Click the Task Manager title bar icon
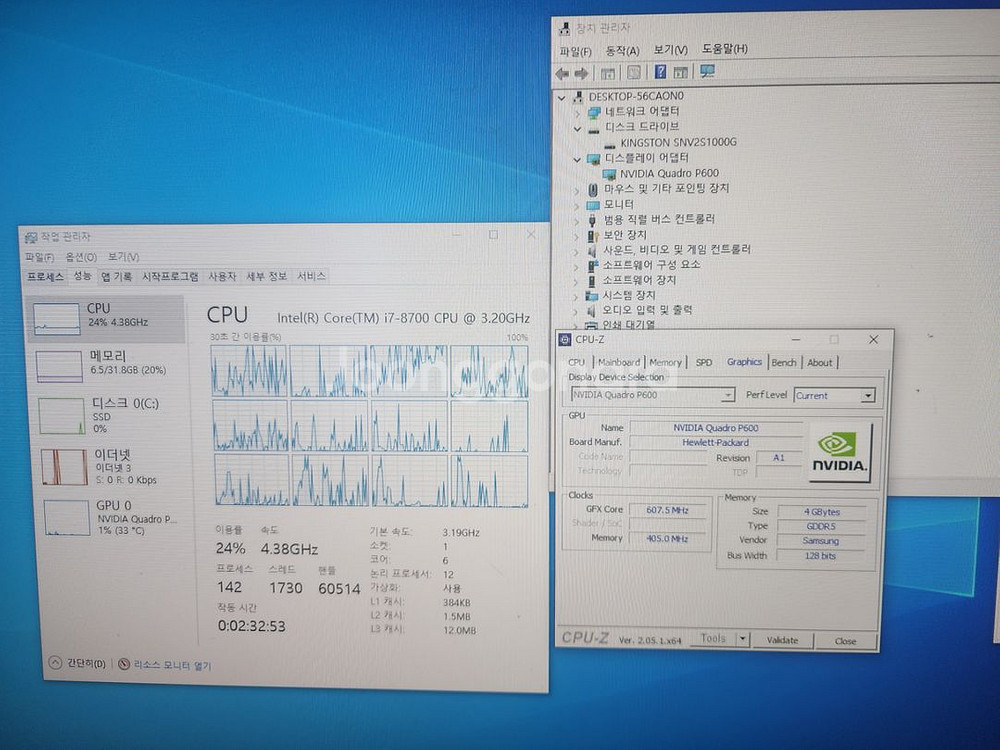The image size is (1000, 750). 31,238
